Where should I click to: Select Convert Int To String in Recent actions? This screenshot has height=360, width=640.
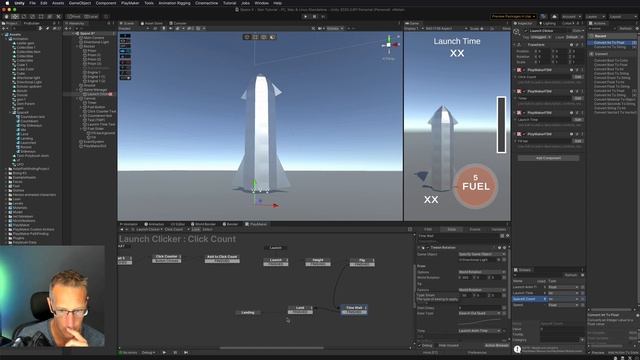609,47
